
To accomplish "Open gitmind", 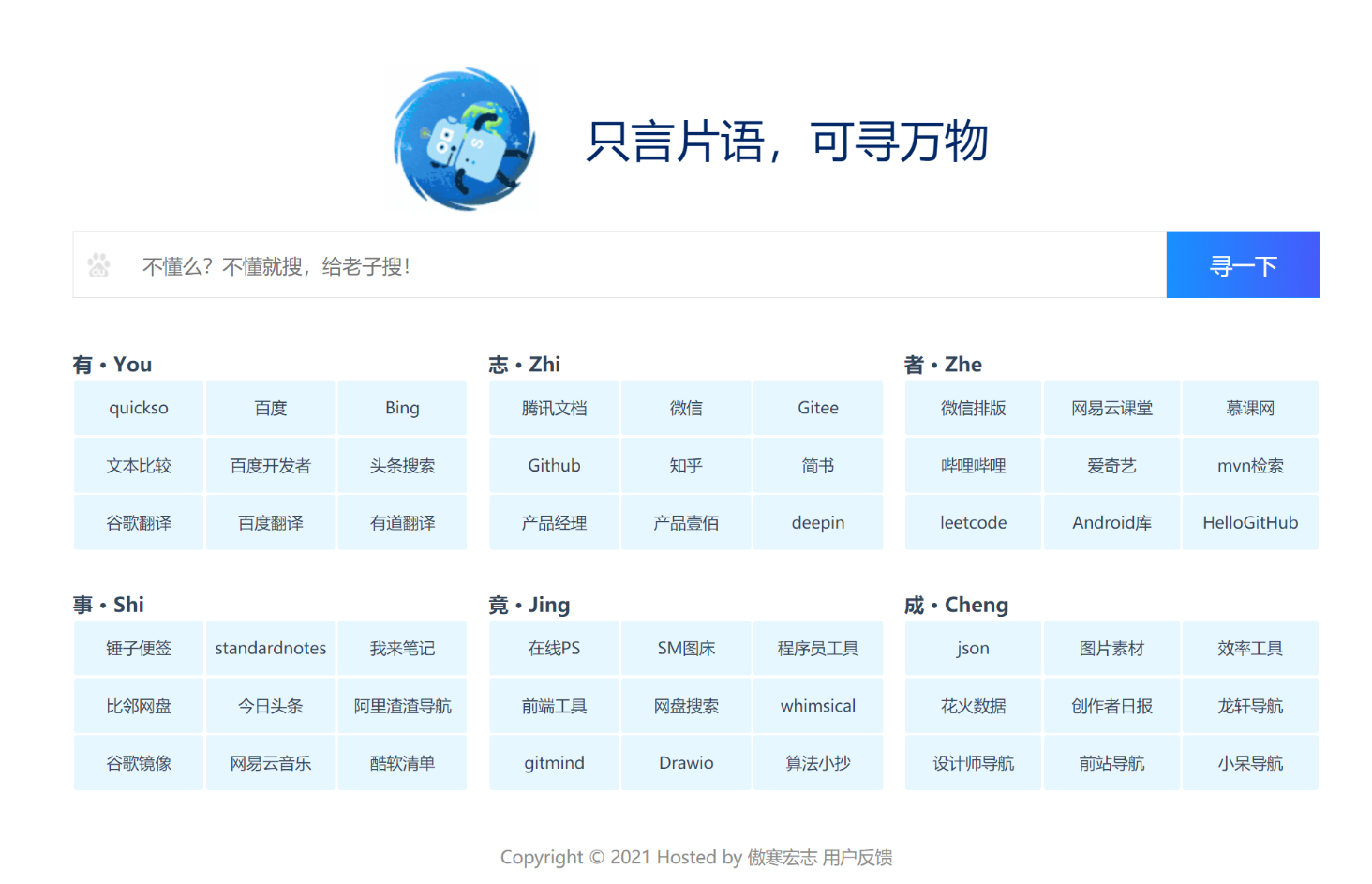I will point(555,763).
